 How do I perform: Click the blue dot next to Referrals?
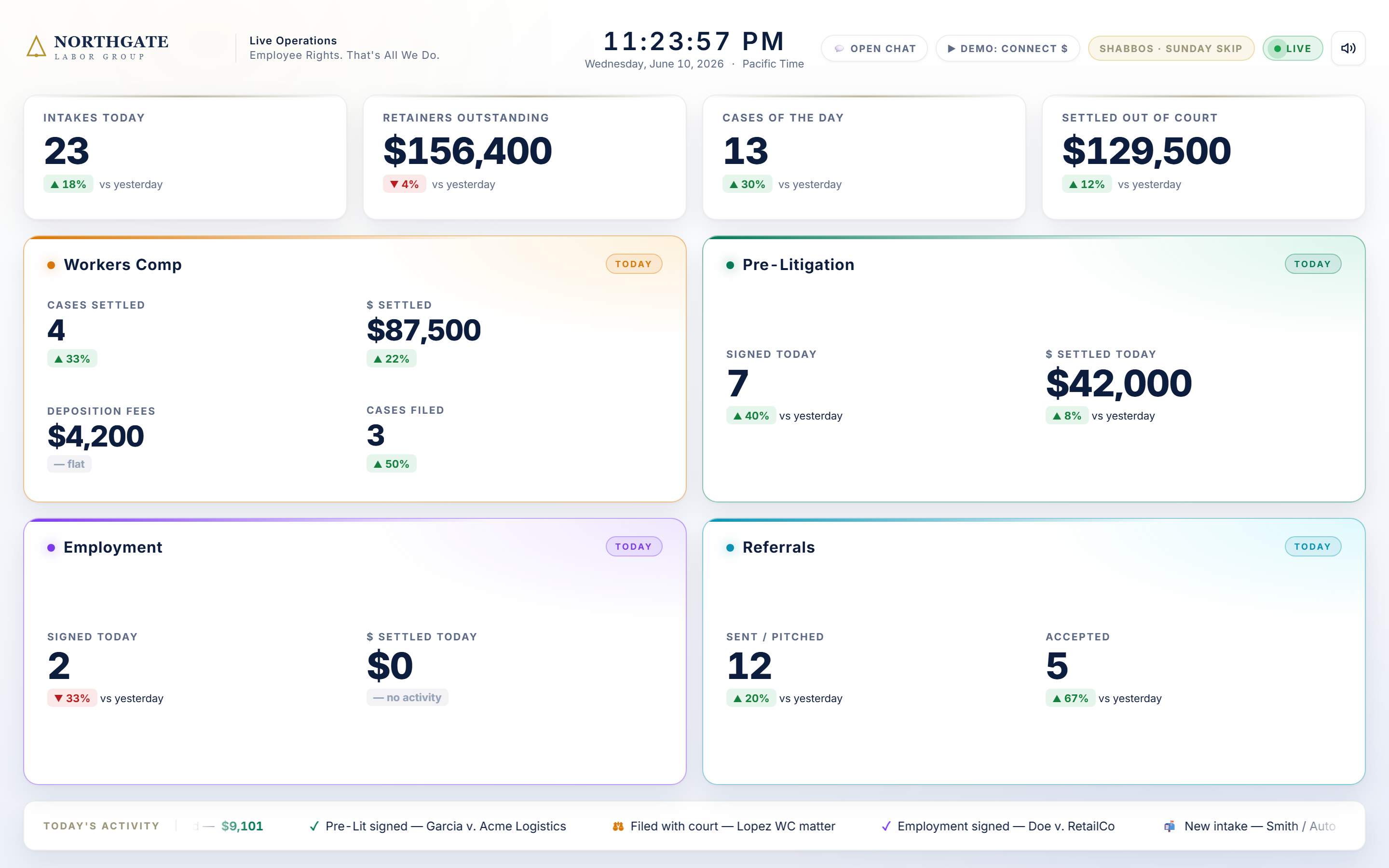click(x=730, y=548)
